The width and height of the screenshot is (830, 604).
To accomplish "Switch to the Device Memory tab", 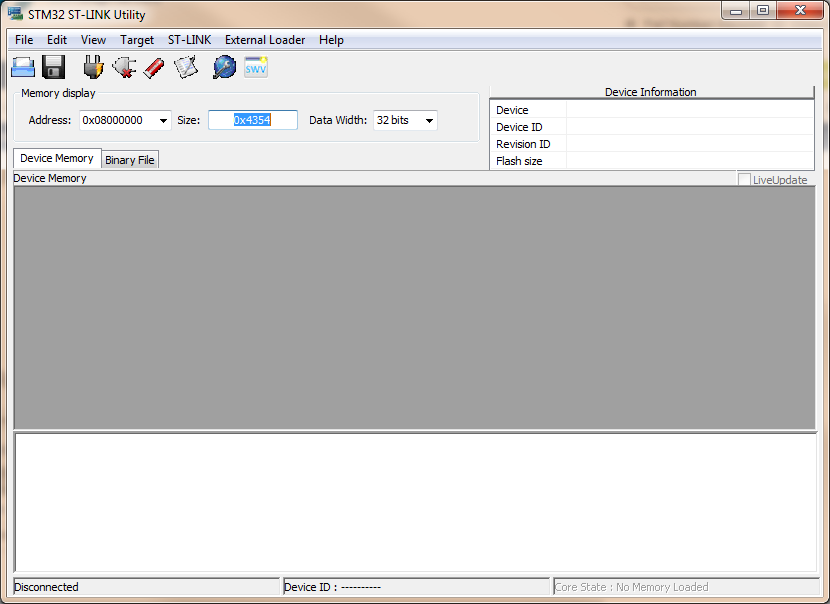I will (57, 158).
